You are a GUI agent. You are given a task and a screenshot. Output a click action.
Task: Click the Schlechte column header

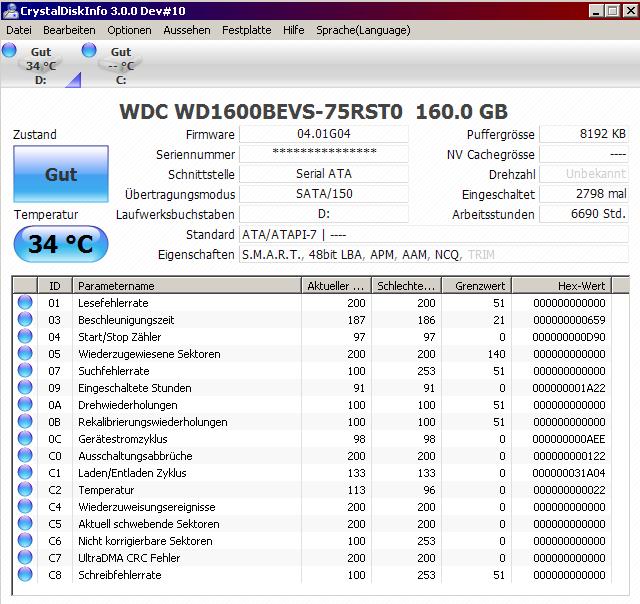406,286
